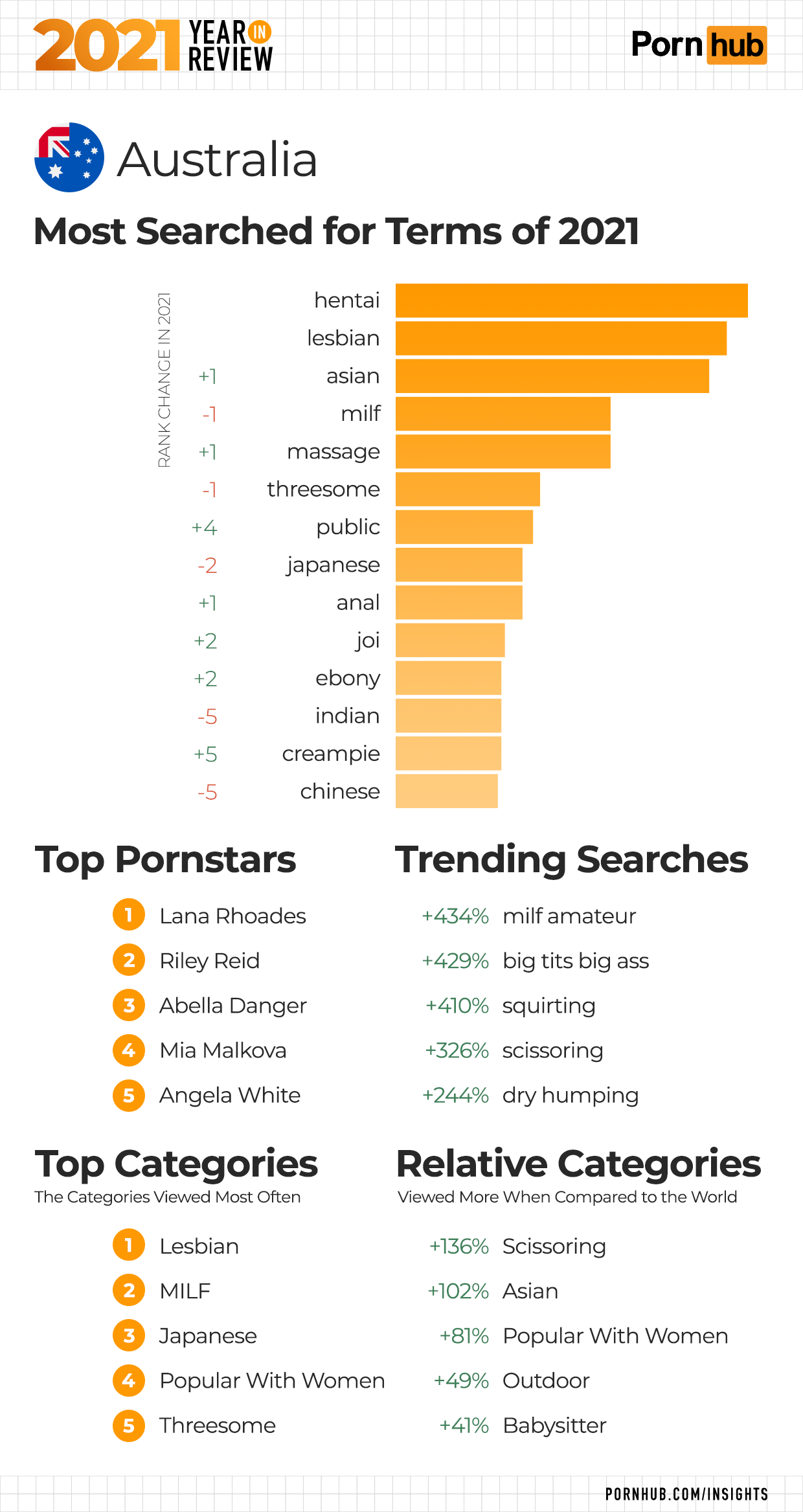Click the longest orange bar for hentai
The image size is (803, 1512).
pos(571,300)
